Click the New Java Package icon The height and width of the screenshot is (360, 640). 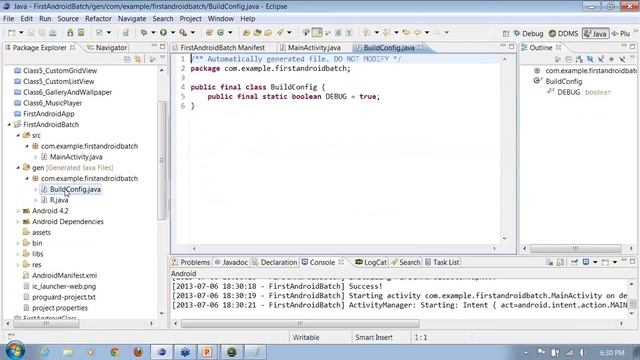click(x=209, y=33)
